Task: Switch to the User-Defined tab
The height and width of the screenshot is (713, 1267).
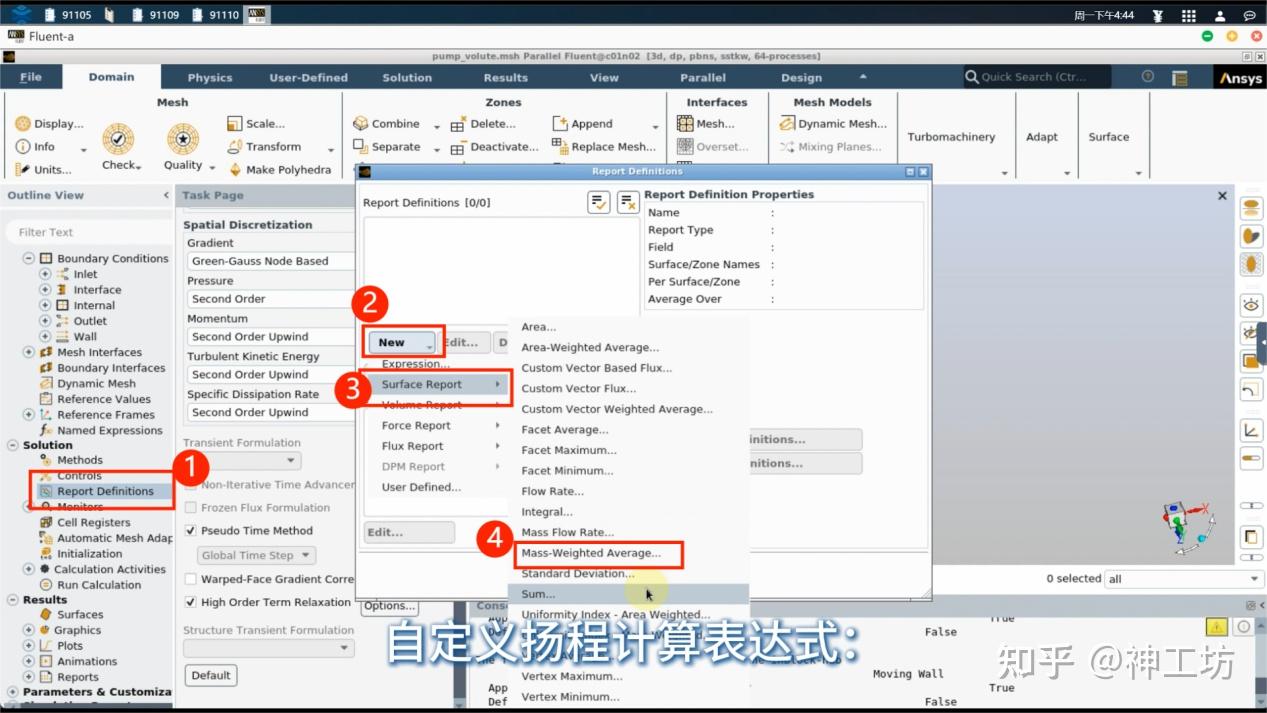Action: pyautogui.click(x=309, y=78)
